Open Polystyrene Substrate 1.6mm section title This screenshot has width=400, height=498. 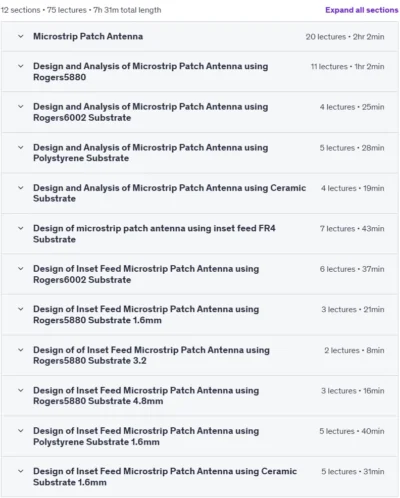(146, 436)
